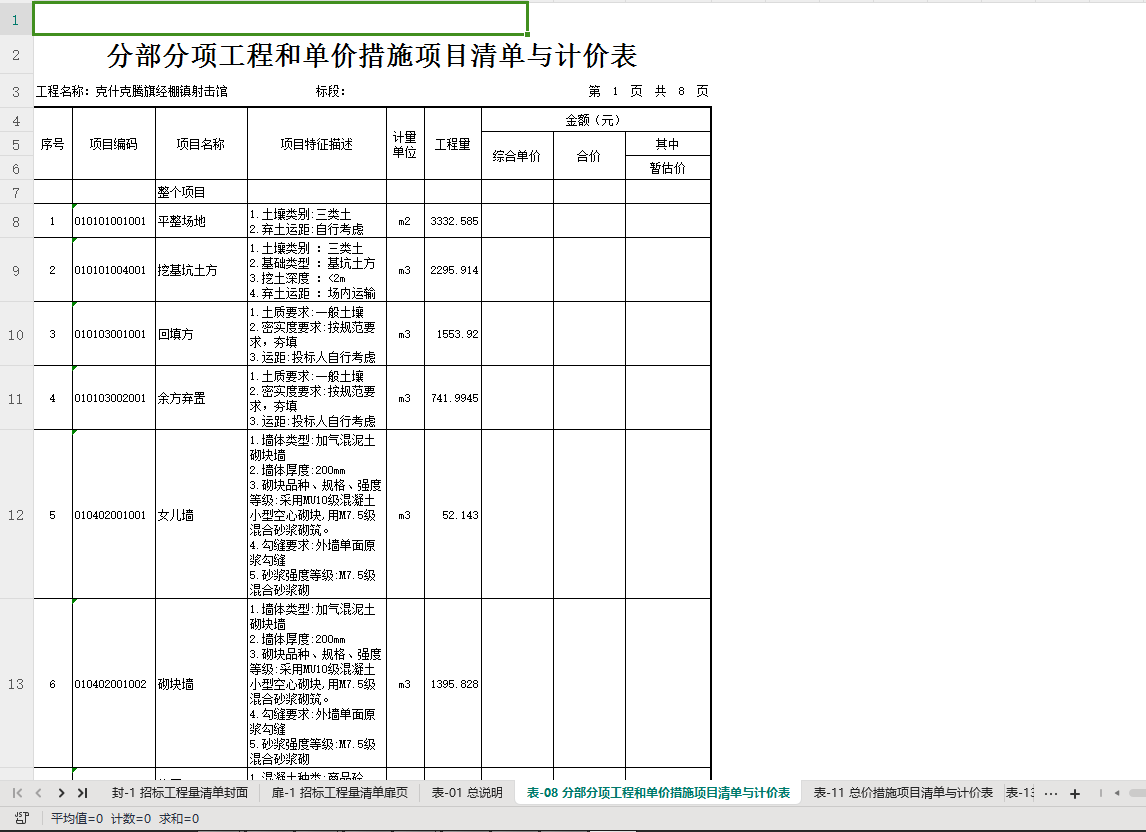Screen dimensions: 1146x832
Task: Select the code cell 010101001001
Action: (114, 221)
